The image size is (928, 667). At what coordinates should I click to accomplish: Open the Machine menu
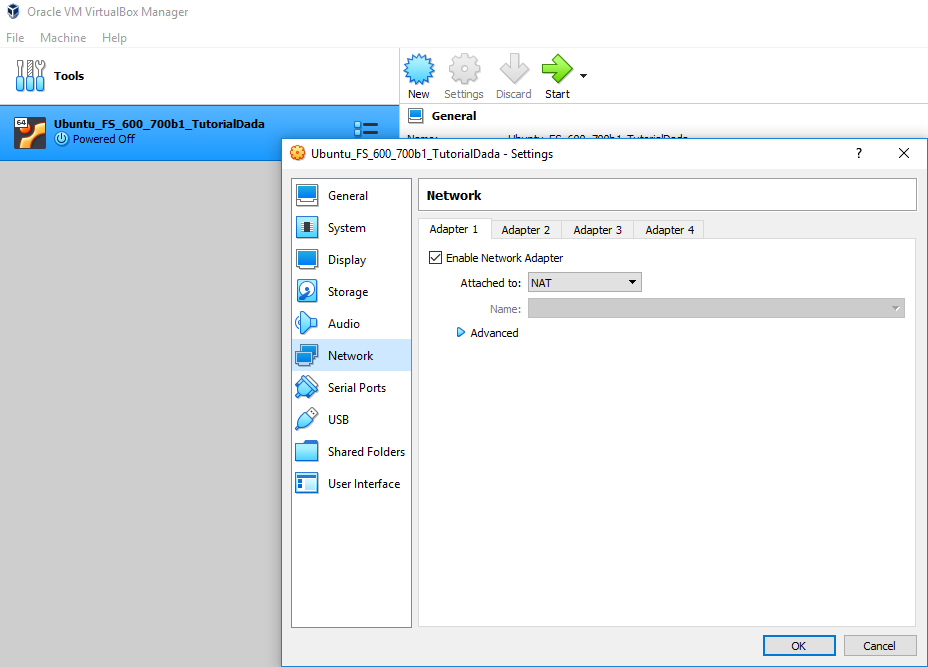click(x=63, y=38)
